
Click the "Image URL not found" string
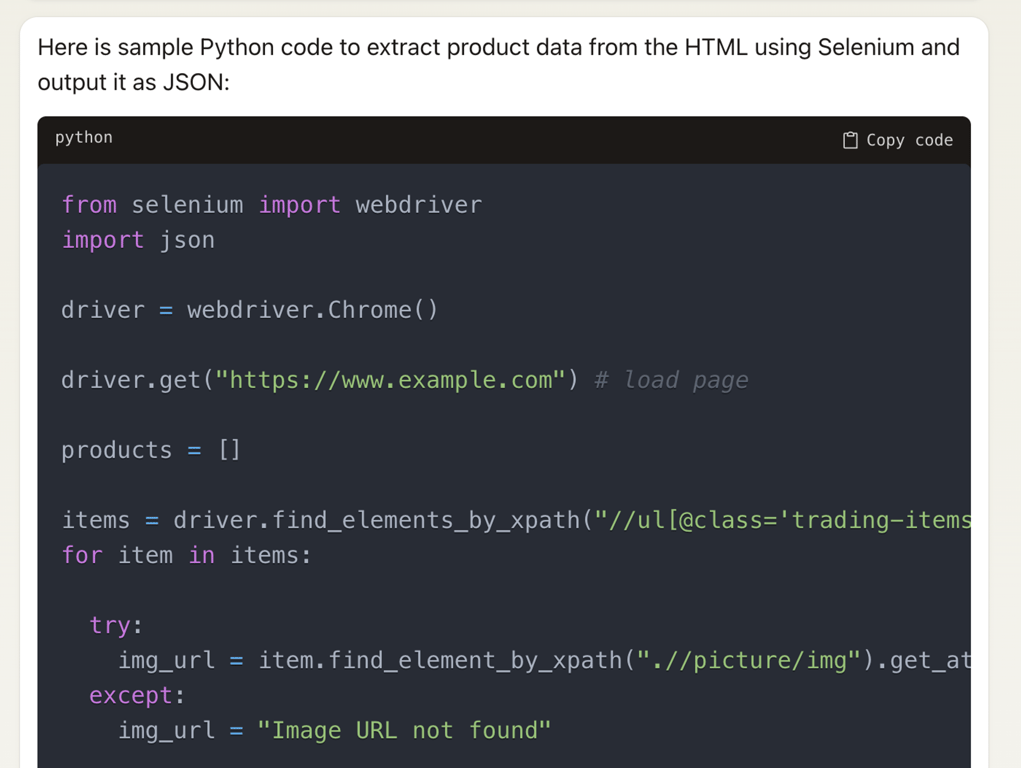404,730
